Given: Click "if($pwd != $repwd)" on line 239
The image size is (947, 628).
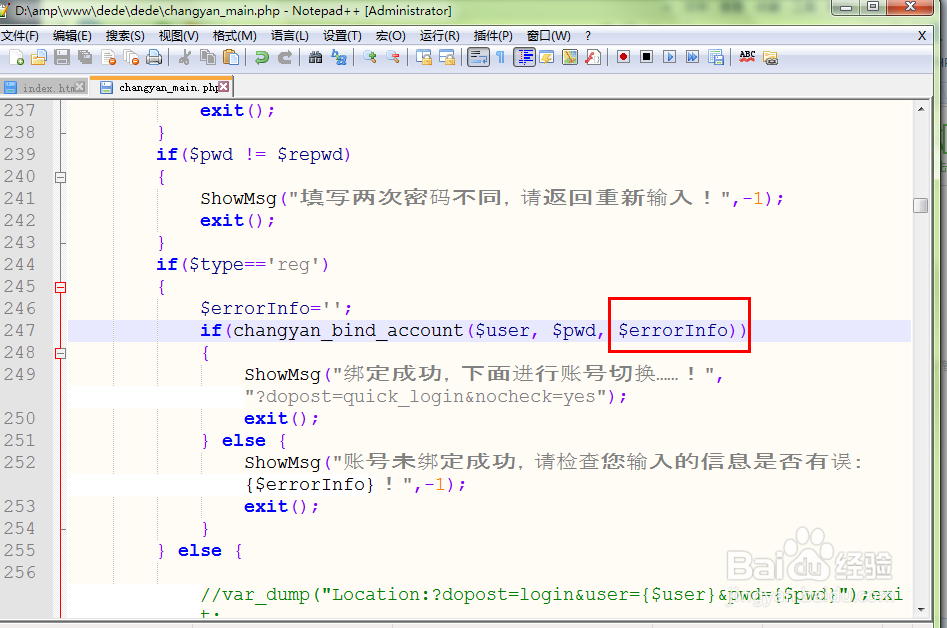Looking at the screenshot, I should tap(253, 155).
